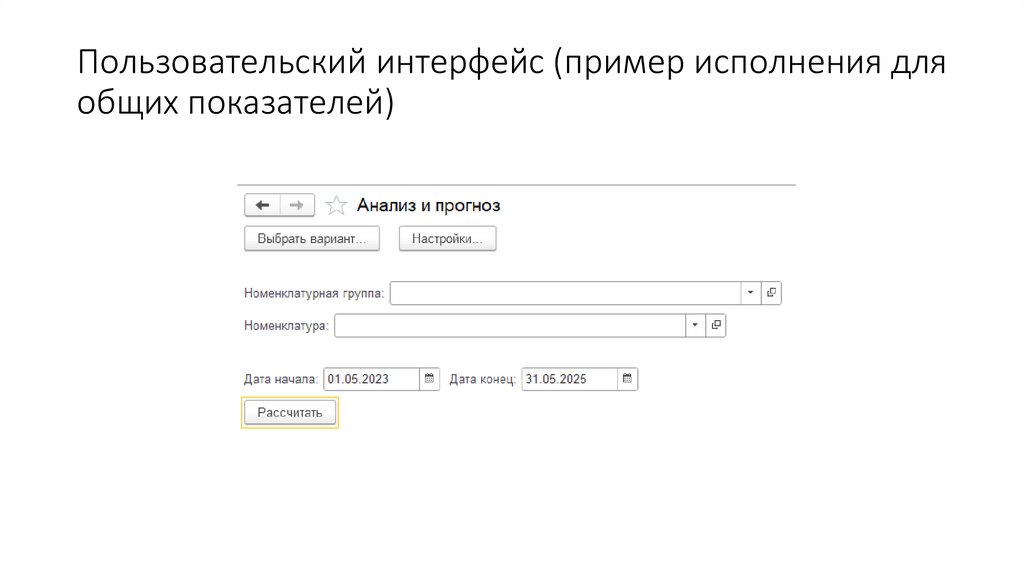Click the Рассчитать button
The width and height of the screenshot is (1024, 574).
point(290,412)
